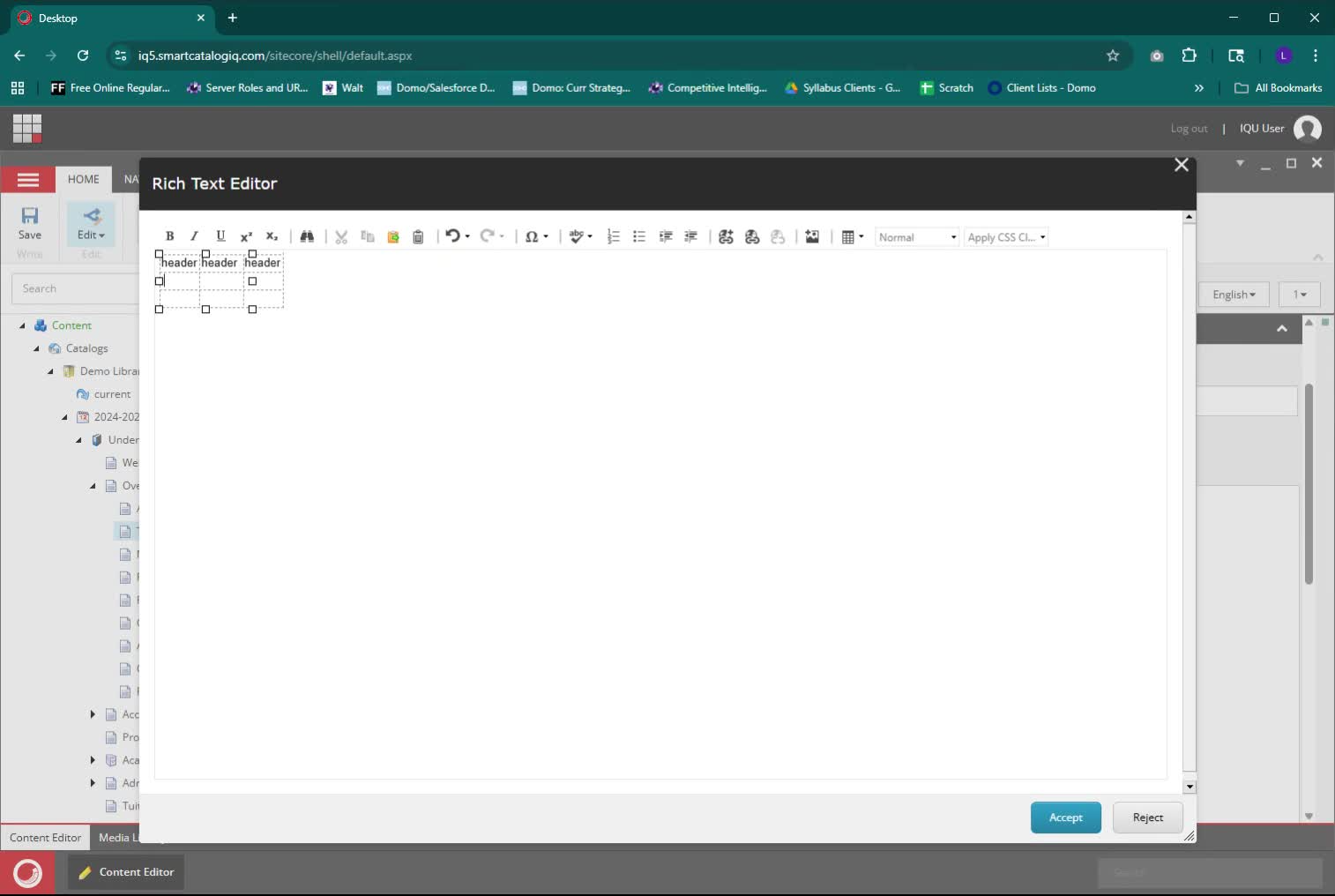
Task: Click the Cut scissors icon
Action: tap(341, 236)
